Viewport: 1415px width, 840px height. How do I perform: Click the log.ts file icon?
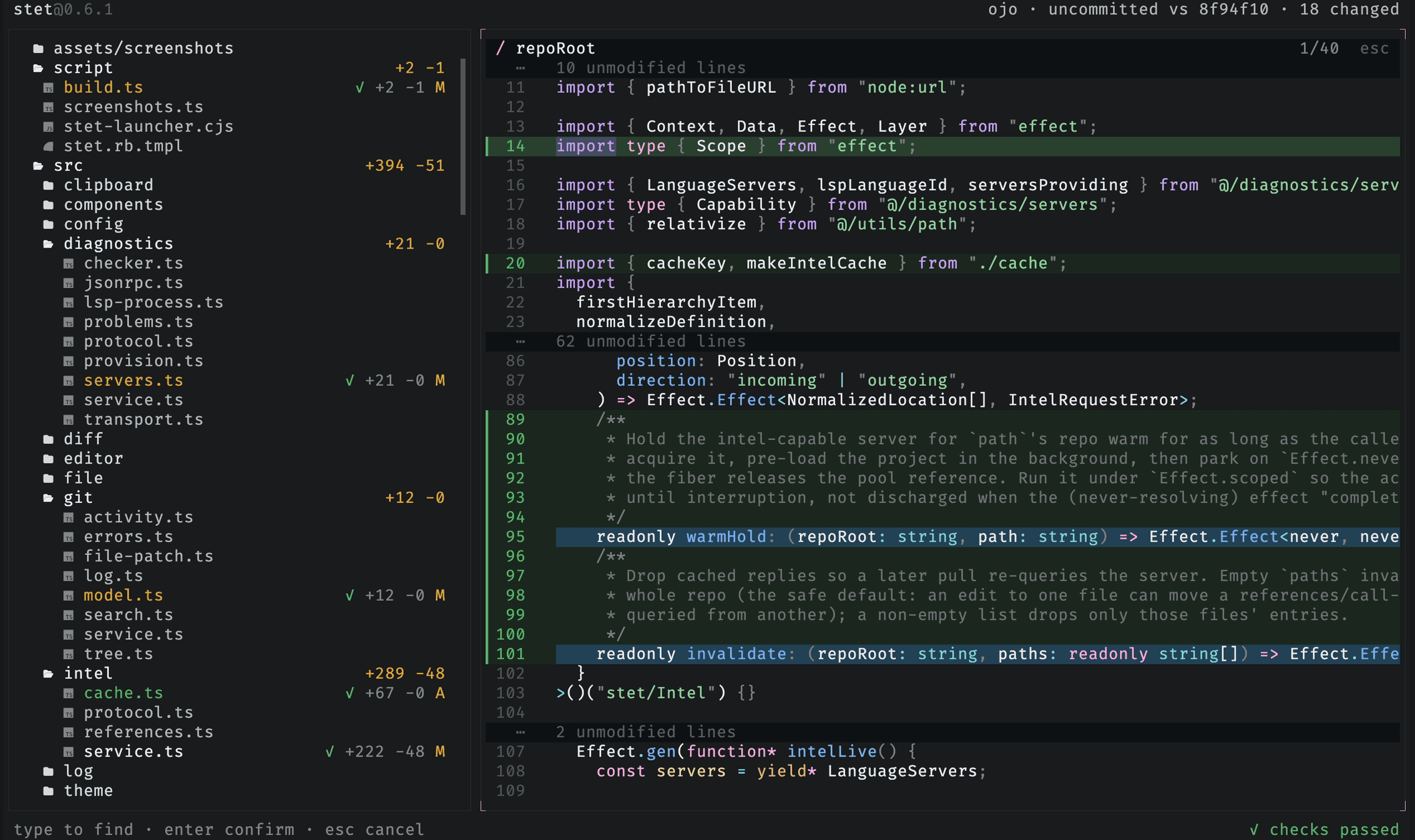pos(69,576)
